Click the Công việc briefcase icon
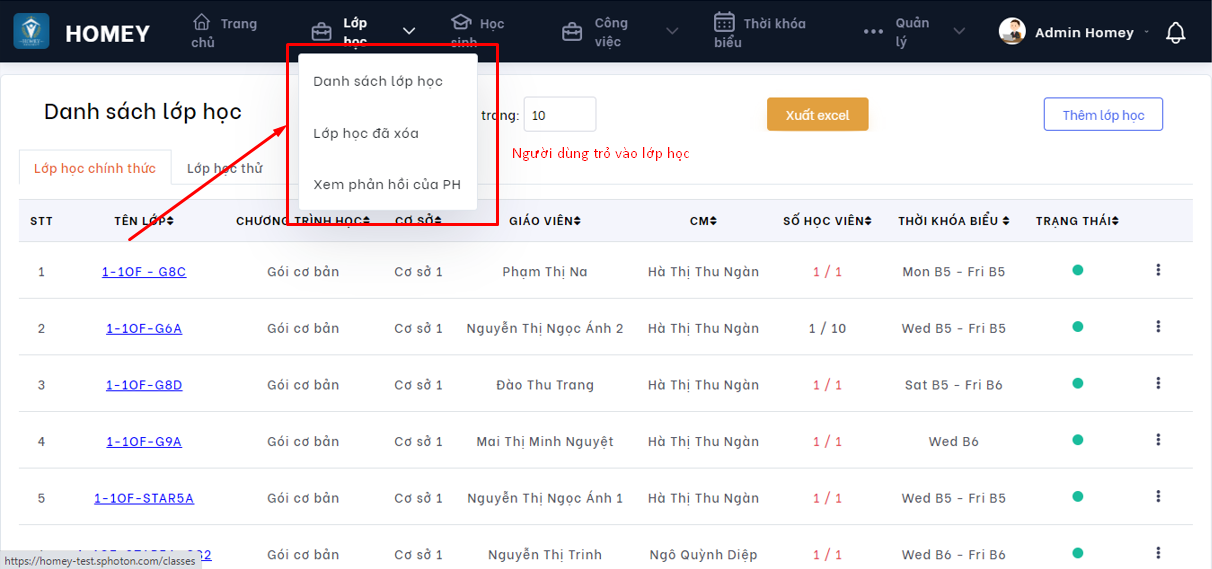 click(x=572, y=32)
